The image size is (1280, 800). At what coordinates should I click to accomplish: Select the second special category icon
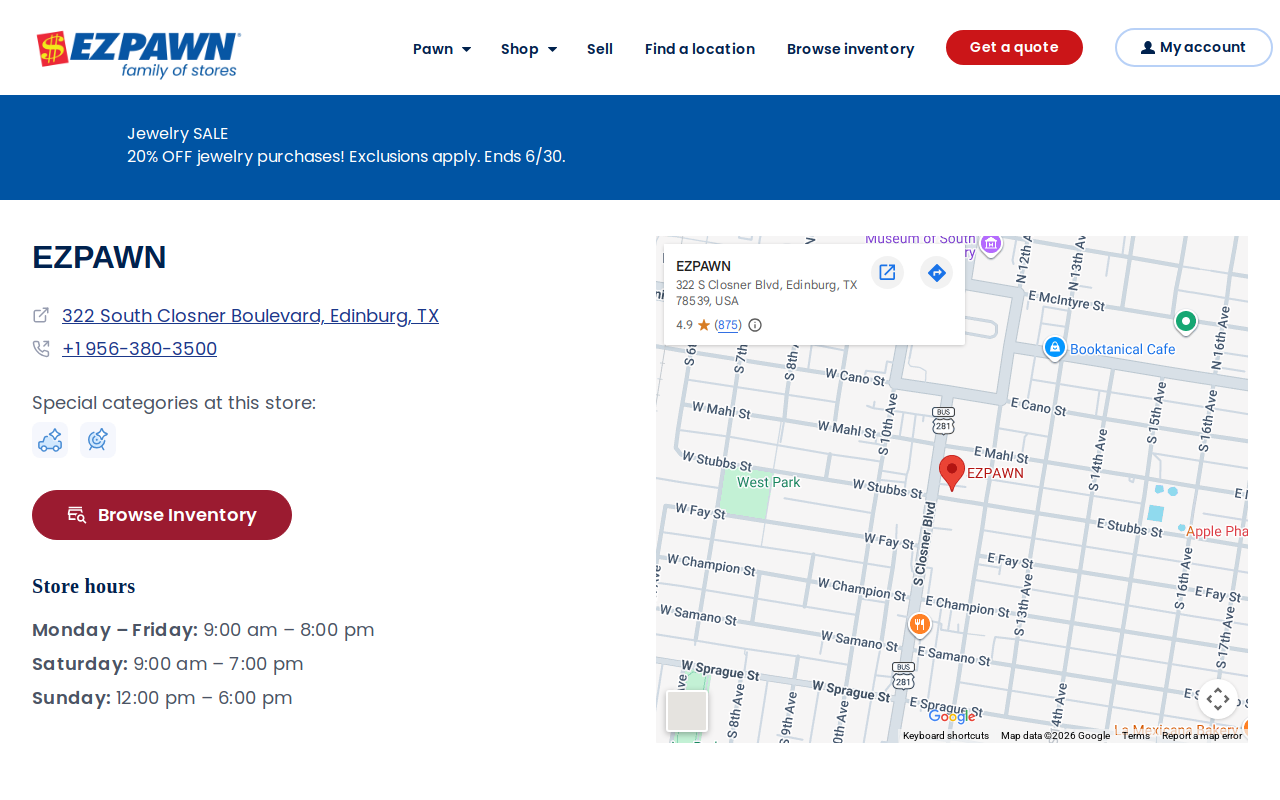click(98, 440)
